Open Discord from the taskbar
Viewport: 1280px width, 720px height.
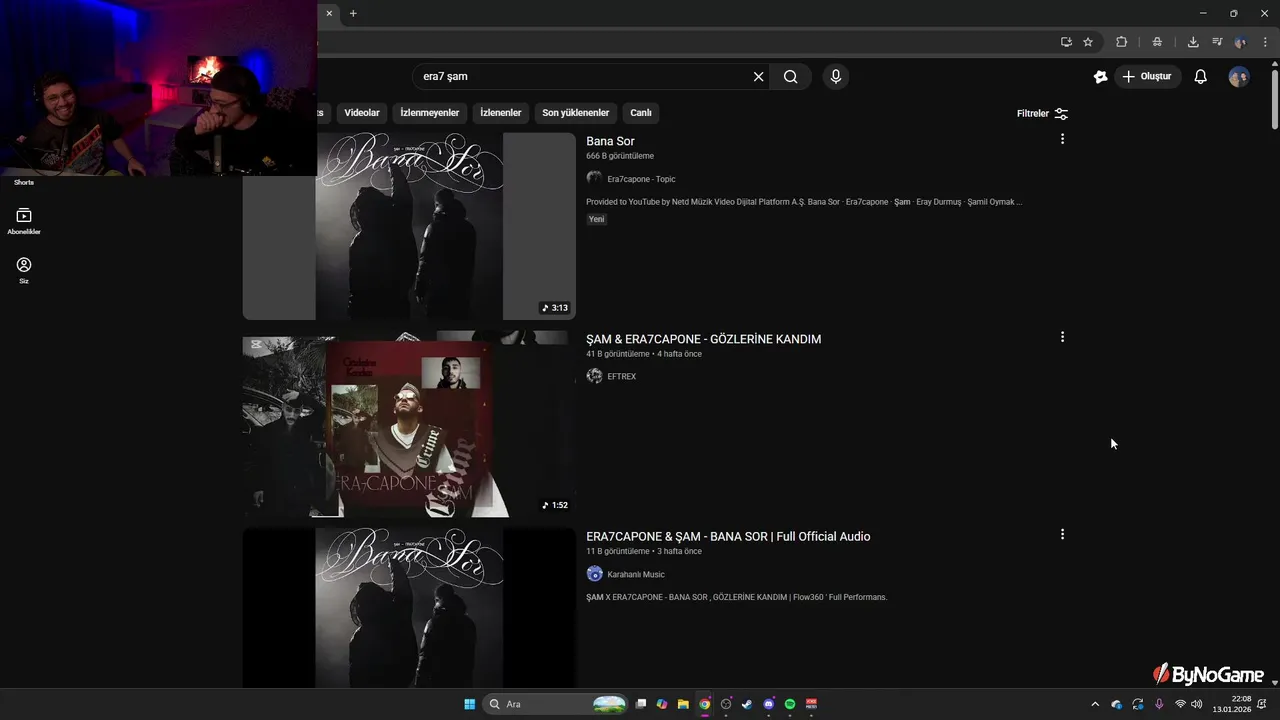coord(769,704)
